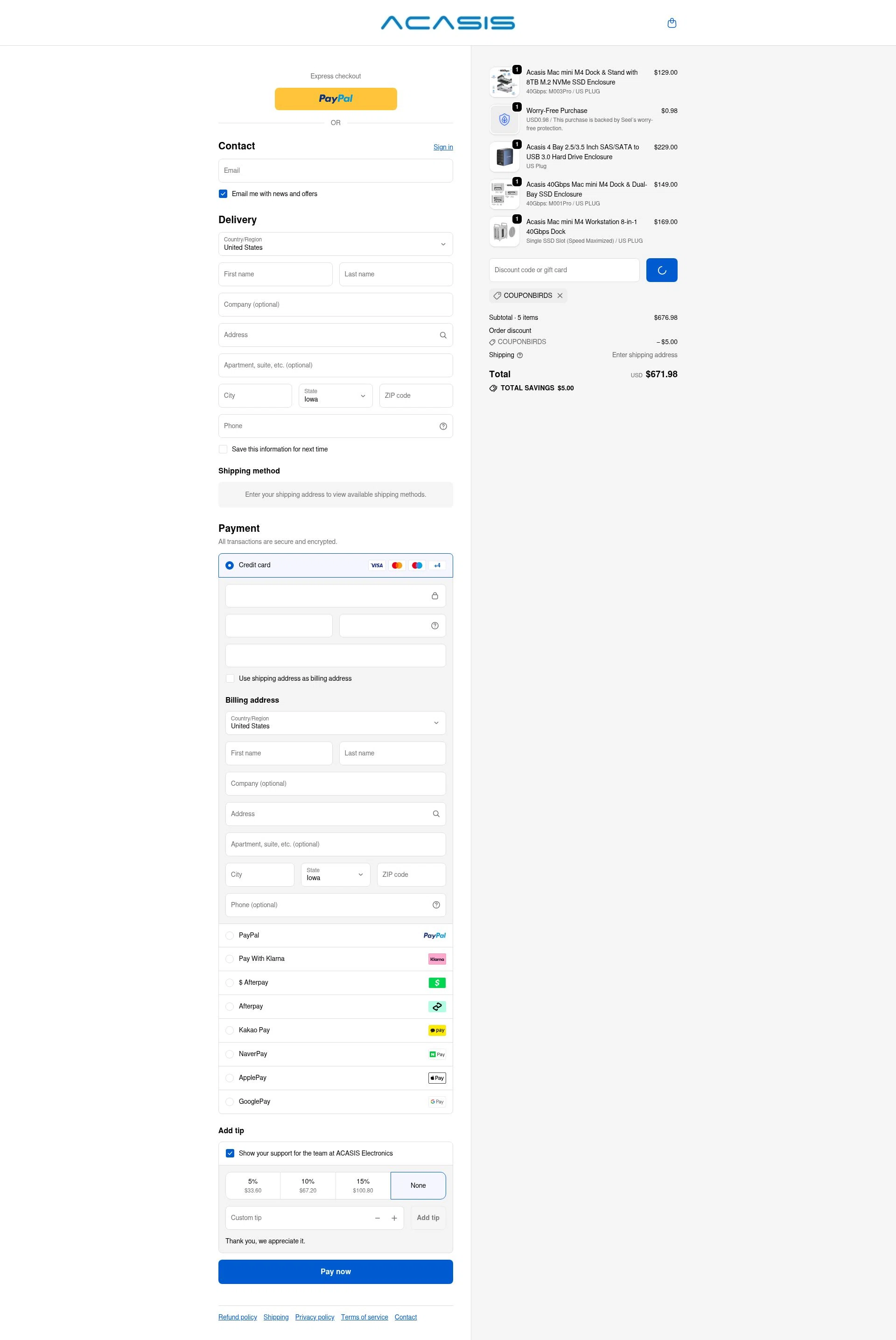This screenshot has height=1340, width=896.
Task: Click the shipping cost help icon
Action: [x=520, y=355]
